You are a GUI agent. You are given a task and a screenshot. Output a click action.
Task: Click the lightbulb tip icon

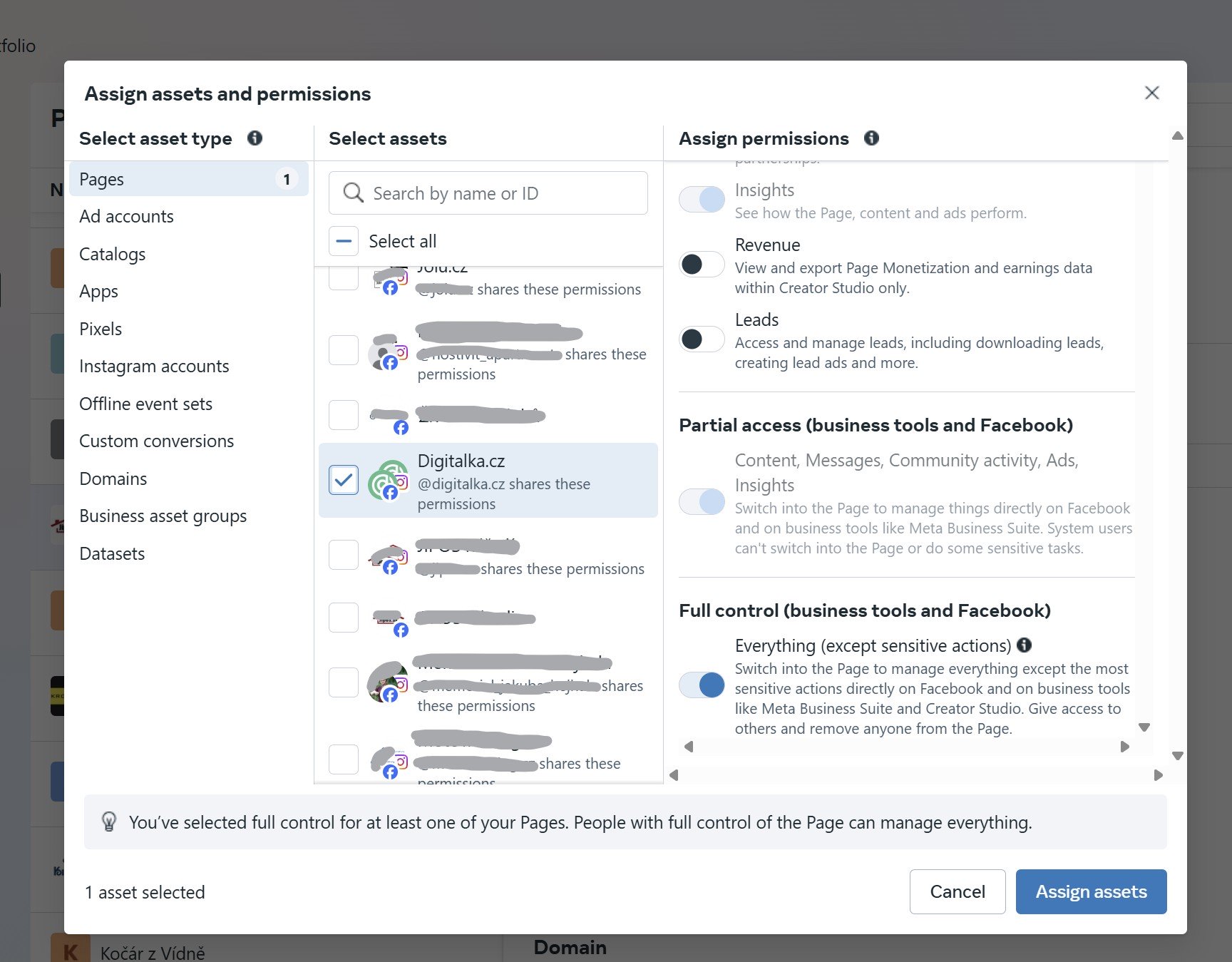[109, 822]
